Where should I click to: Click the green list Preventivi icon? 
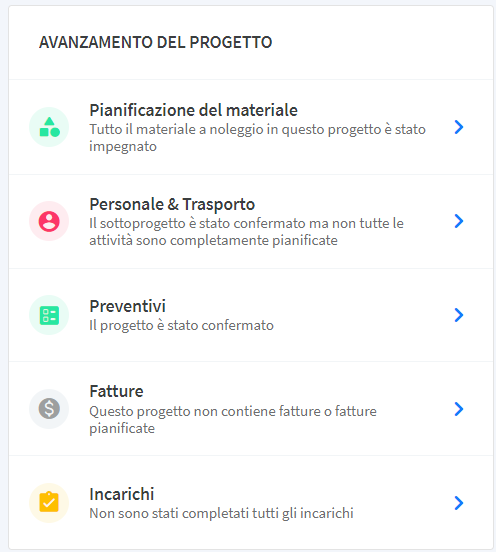click(x=49, y=315)
